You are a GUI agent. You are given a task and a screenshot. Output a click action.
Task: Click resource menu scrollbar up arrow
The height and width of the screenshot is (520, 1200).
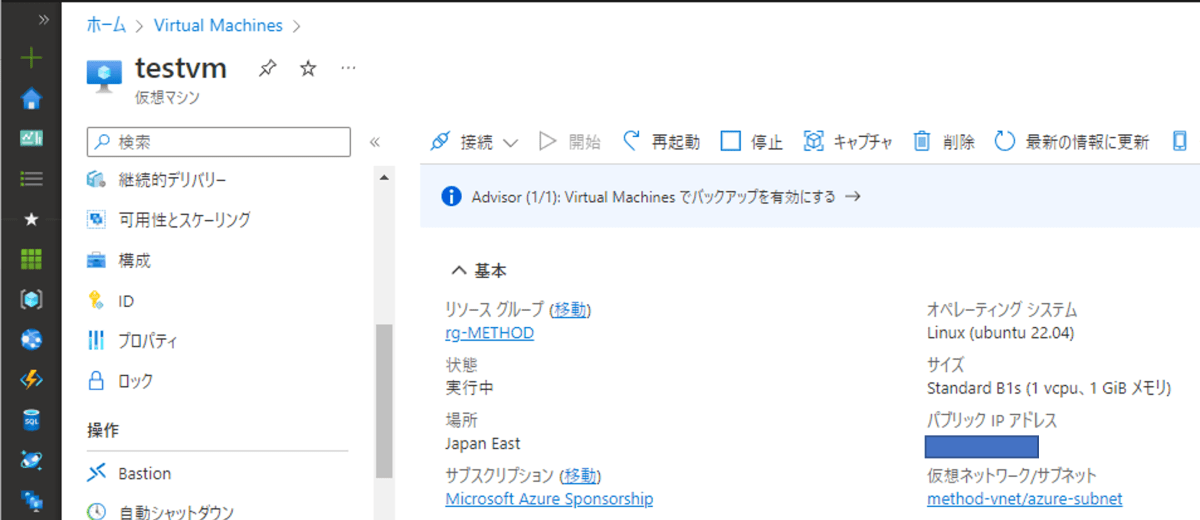tap(384, 177)
